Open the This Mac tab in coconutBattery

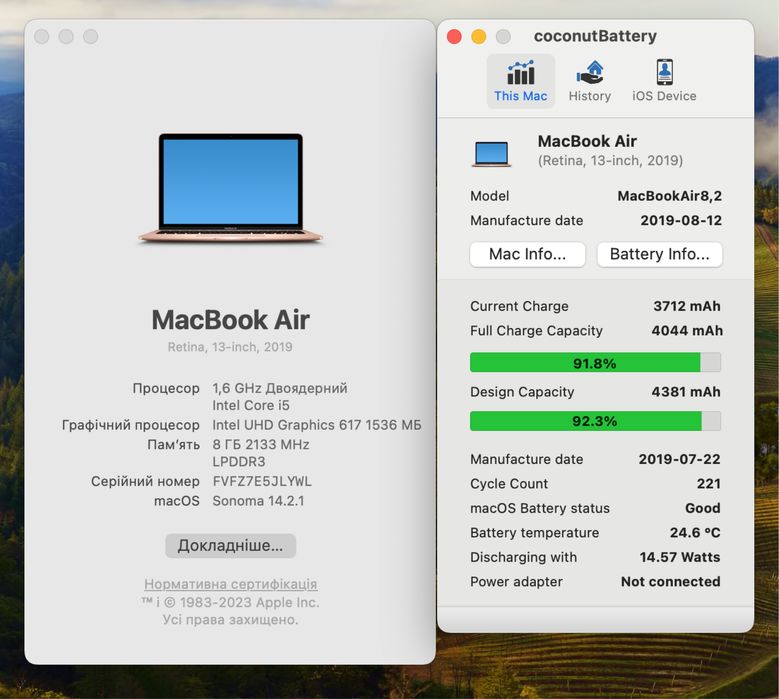tap(521, 81)
